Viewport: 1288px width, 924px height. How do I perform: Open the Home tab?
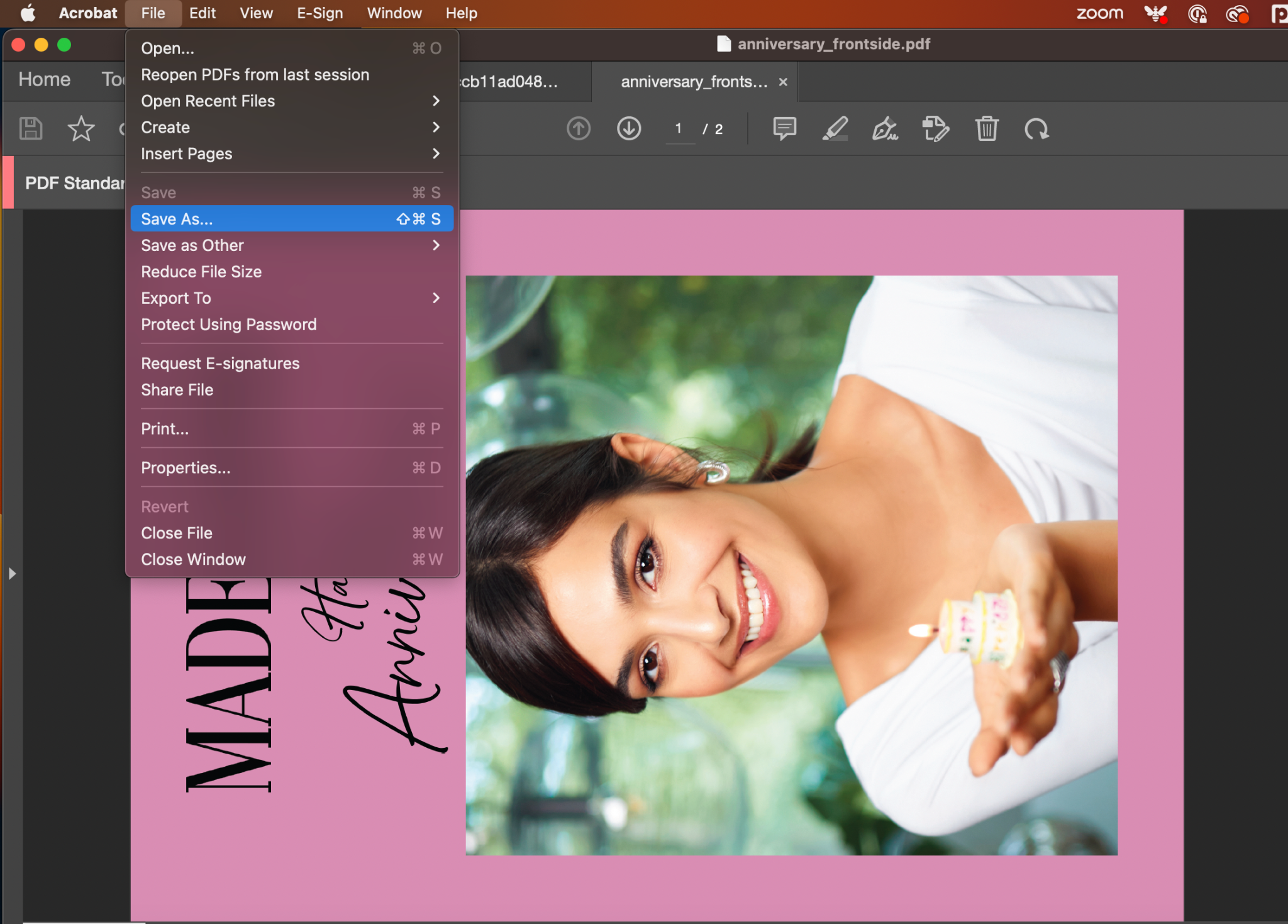(x=44, y=79)
